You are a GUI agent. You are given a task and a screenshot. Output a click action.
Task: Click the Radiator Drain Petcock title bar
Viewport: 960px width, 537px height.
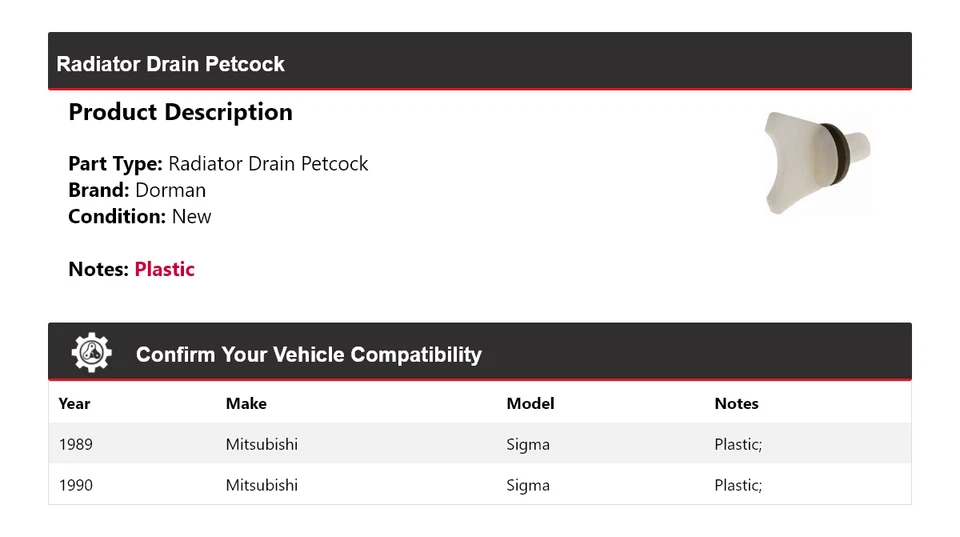(171, 64)
